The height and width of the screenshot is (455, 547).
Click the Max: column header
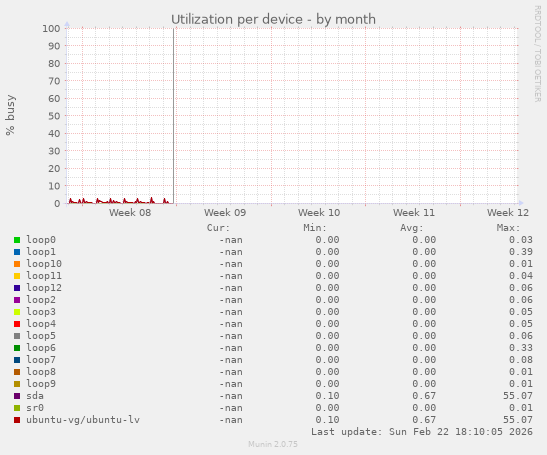[508, 228]
